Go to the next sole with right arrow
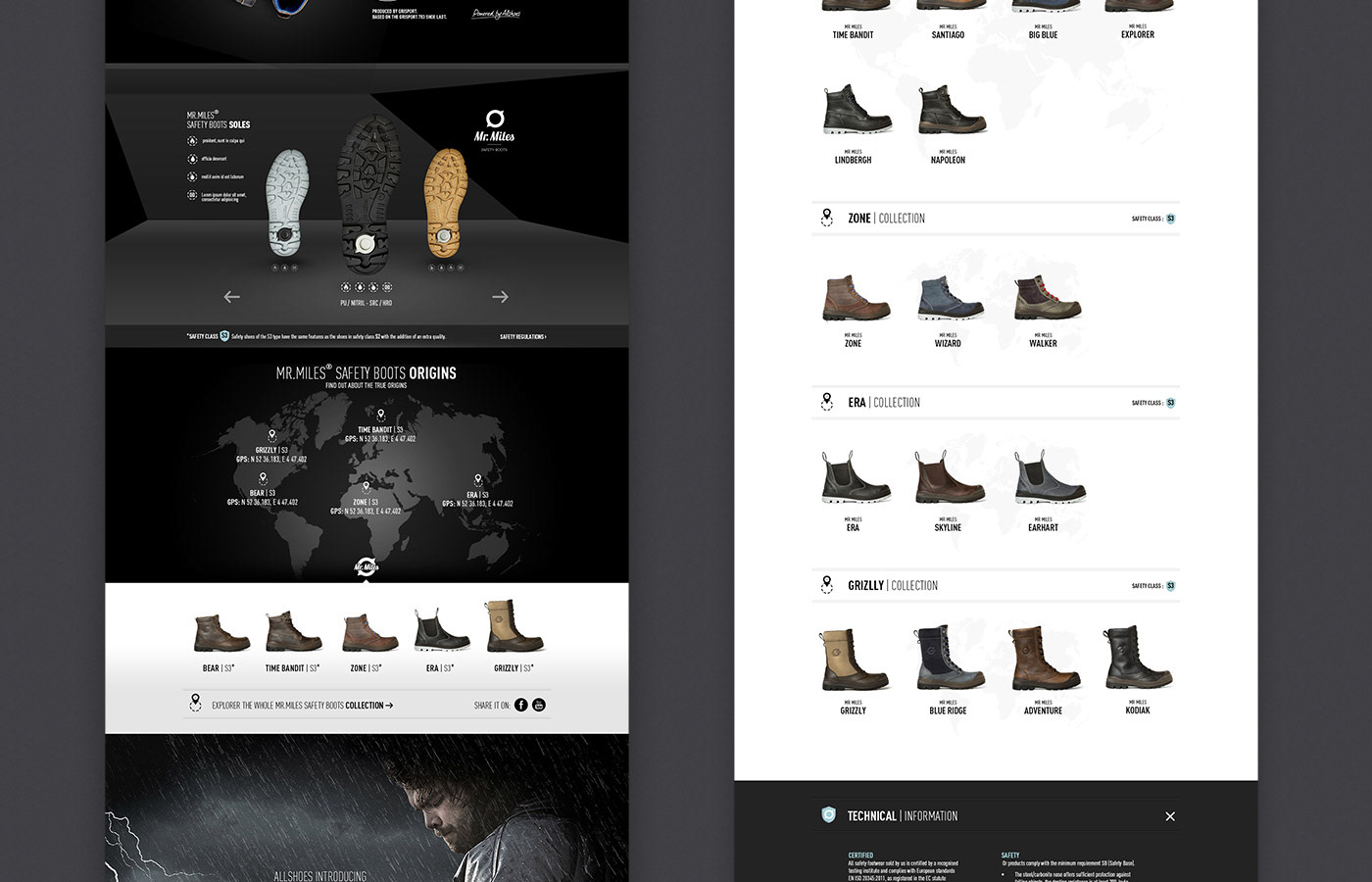The height and width of the screenshot is (882, 1372). pos(500,297)
